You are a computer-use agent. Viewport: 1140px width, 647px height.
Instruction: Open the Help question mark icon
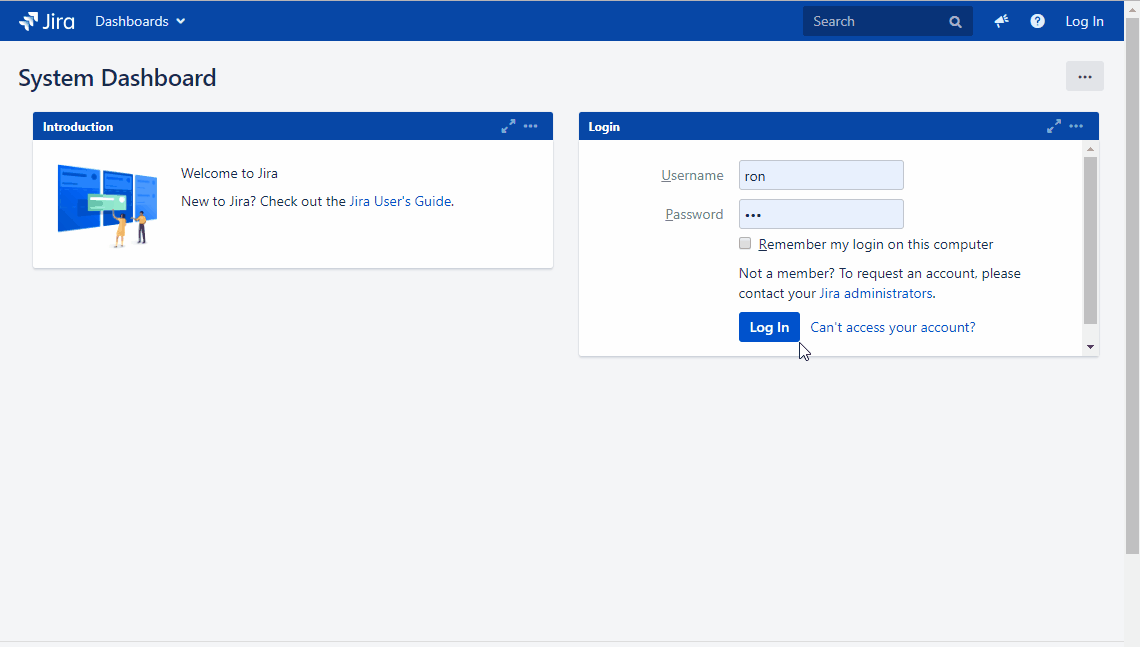tap(1037, 20)
